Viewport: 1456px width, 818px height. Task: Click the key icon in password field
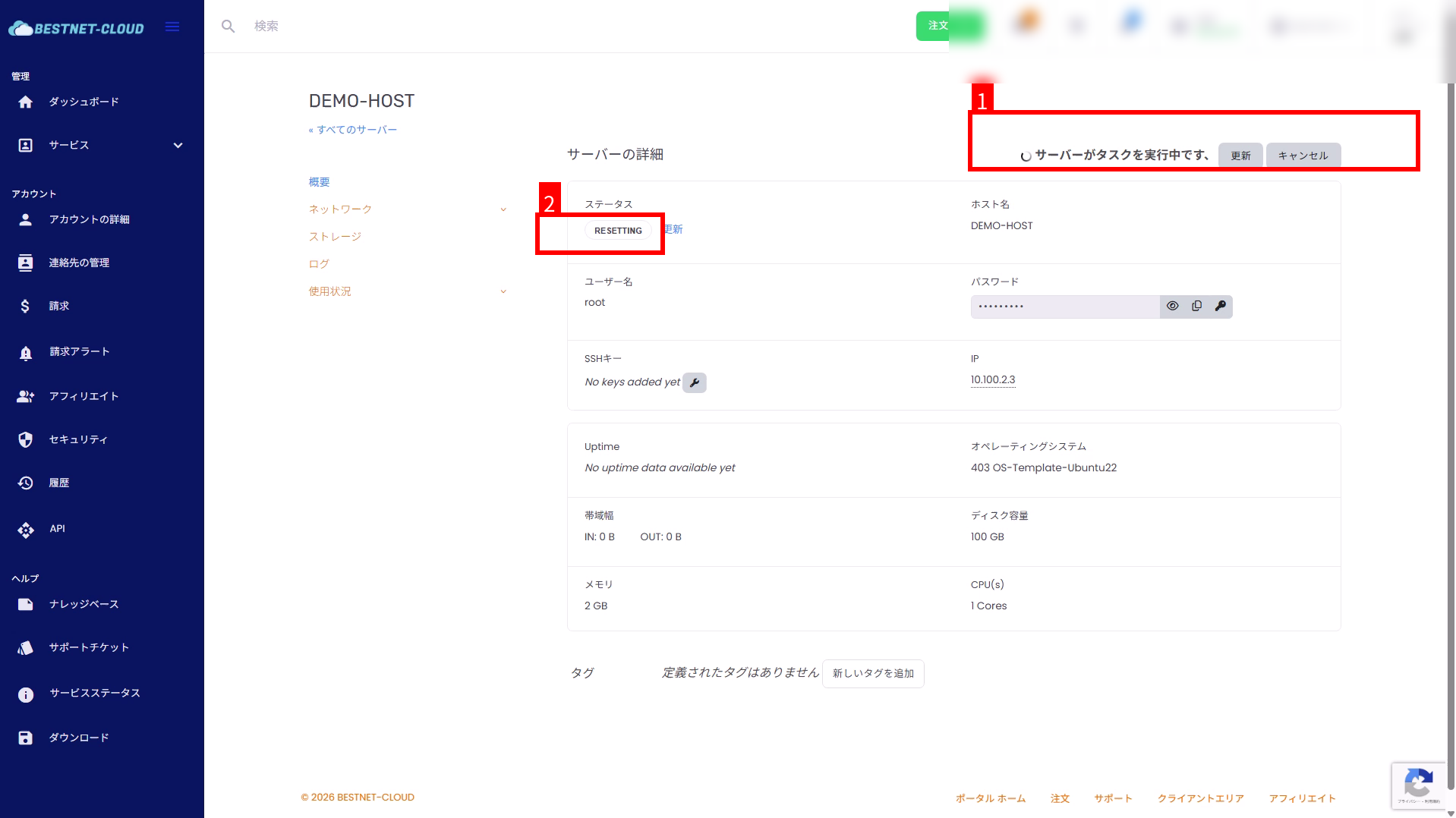coord(1220,307)
